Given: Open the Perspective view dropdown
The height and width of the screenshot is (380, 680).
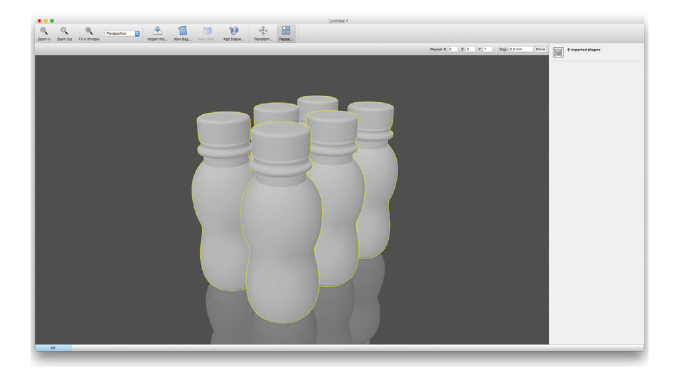Looking at the screenshot, I should (122, 33).
